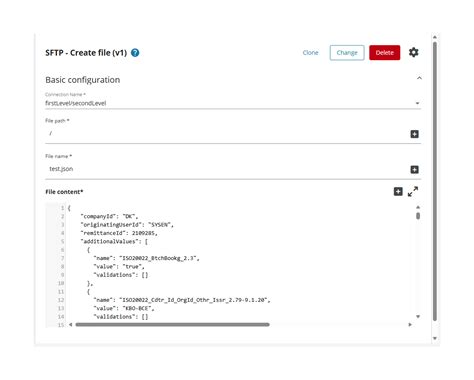The image size is (474, 380).
Task: Click the plus icon for File content
Action: 398,192
